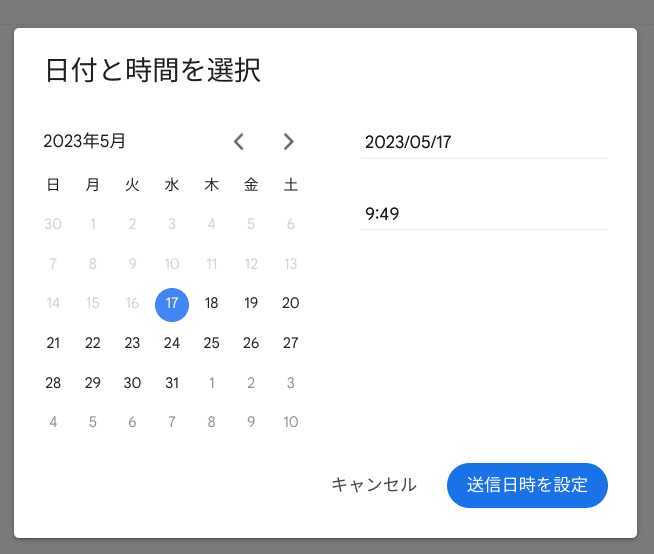Click the 送信日時を設定 button
654x554 pixels.
527,485
